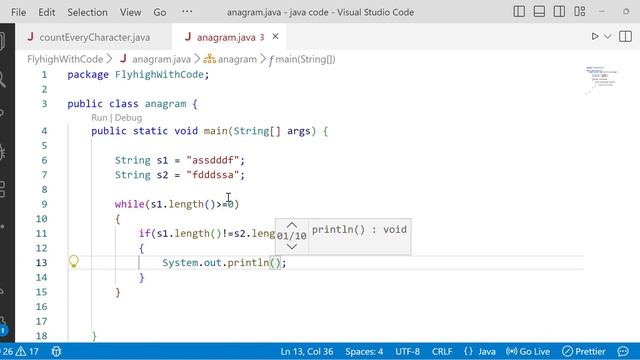This screenshot has width=640, height=360.
Task: Click the FlyhighWithCode breadcrumb
Action: [65, 59]
